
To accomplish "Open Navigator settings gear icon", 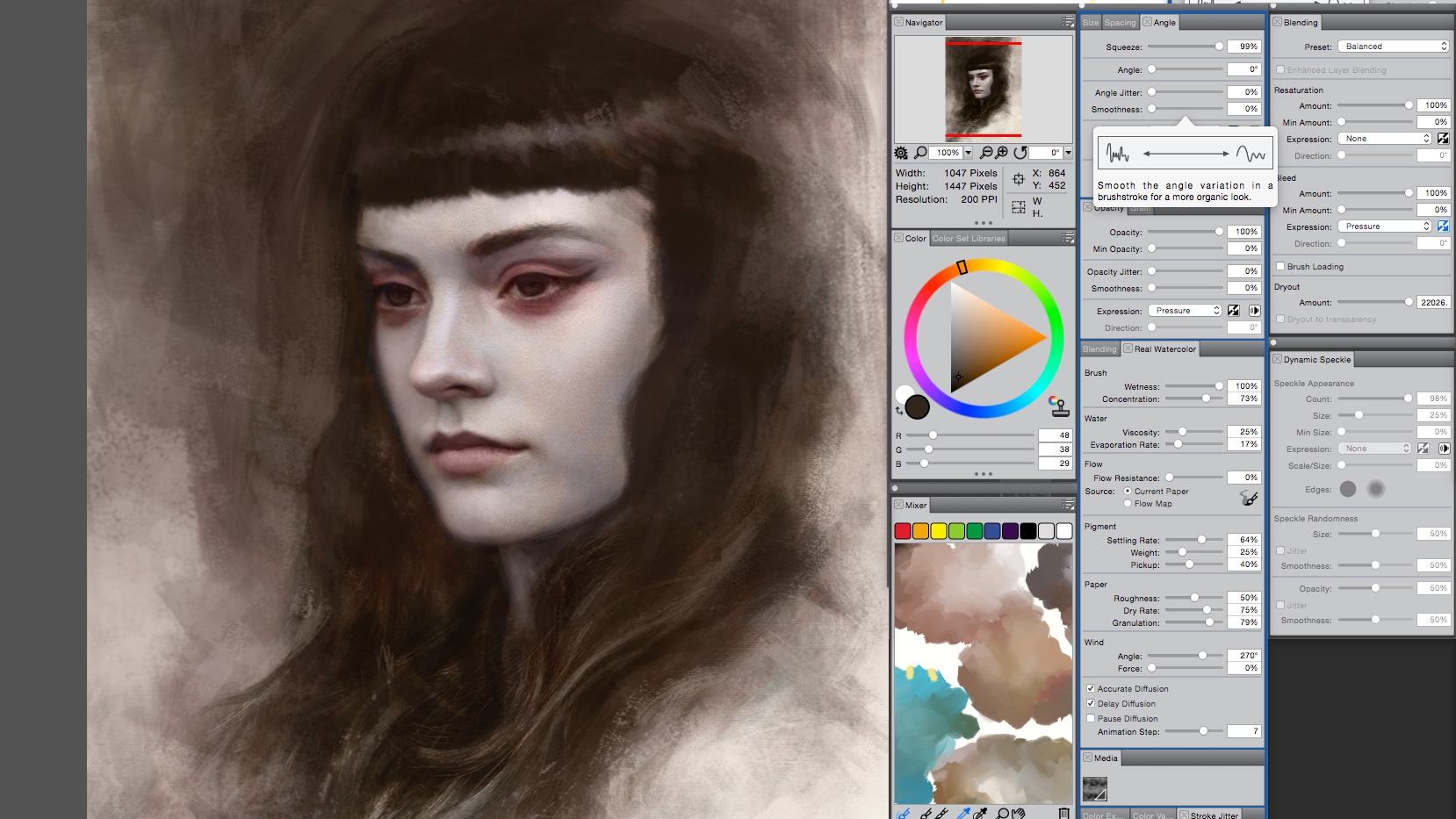I will (x=901, y=153).
